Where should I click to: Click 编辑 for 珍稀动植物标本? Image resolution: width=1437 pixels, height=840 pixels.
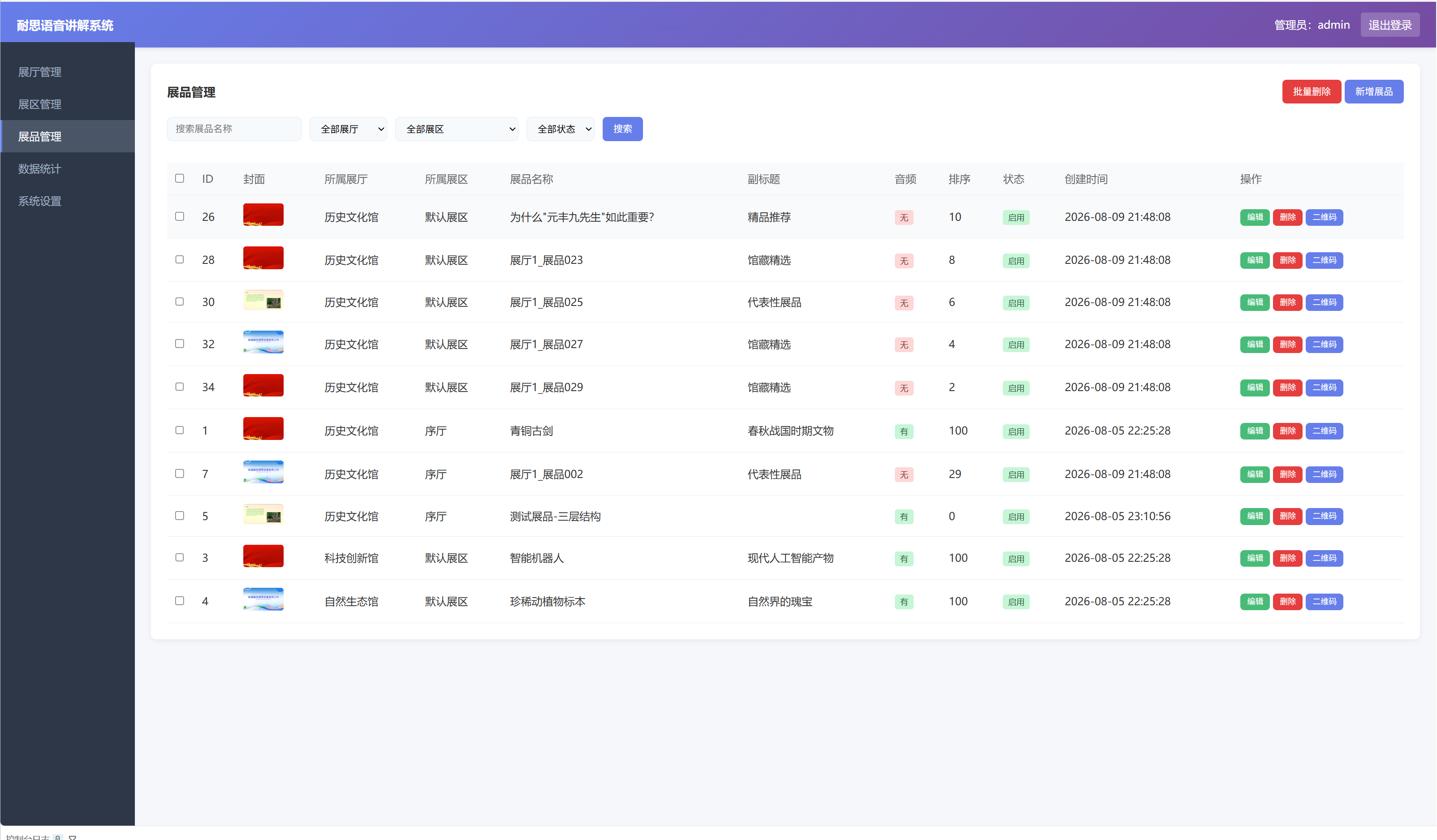(1255, 602)
